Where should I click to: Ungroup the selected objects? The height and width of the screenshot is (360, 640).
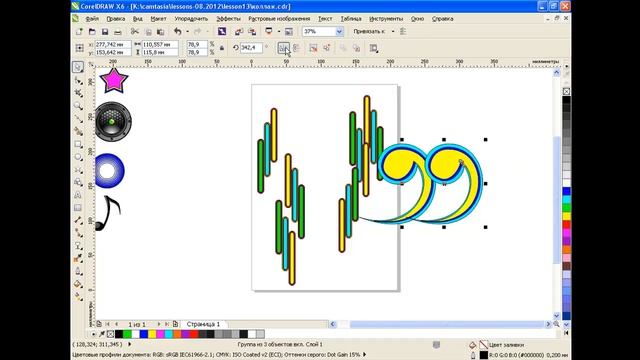[x=313, y=48]
